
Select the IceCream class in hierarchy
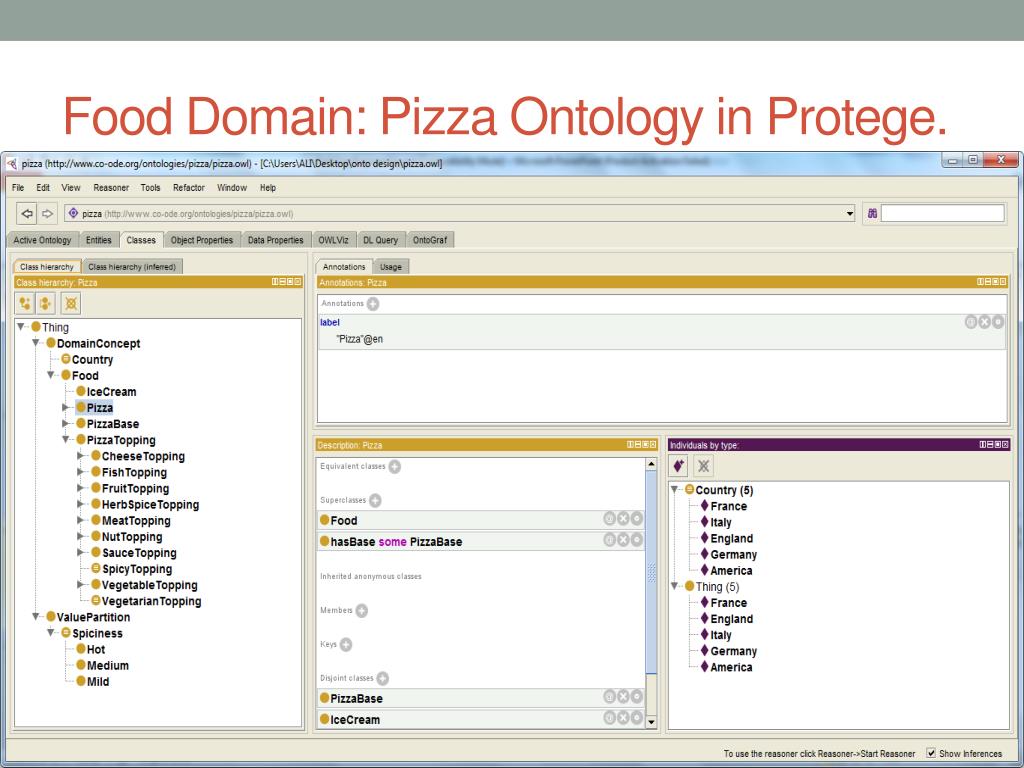coord(111,392)
